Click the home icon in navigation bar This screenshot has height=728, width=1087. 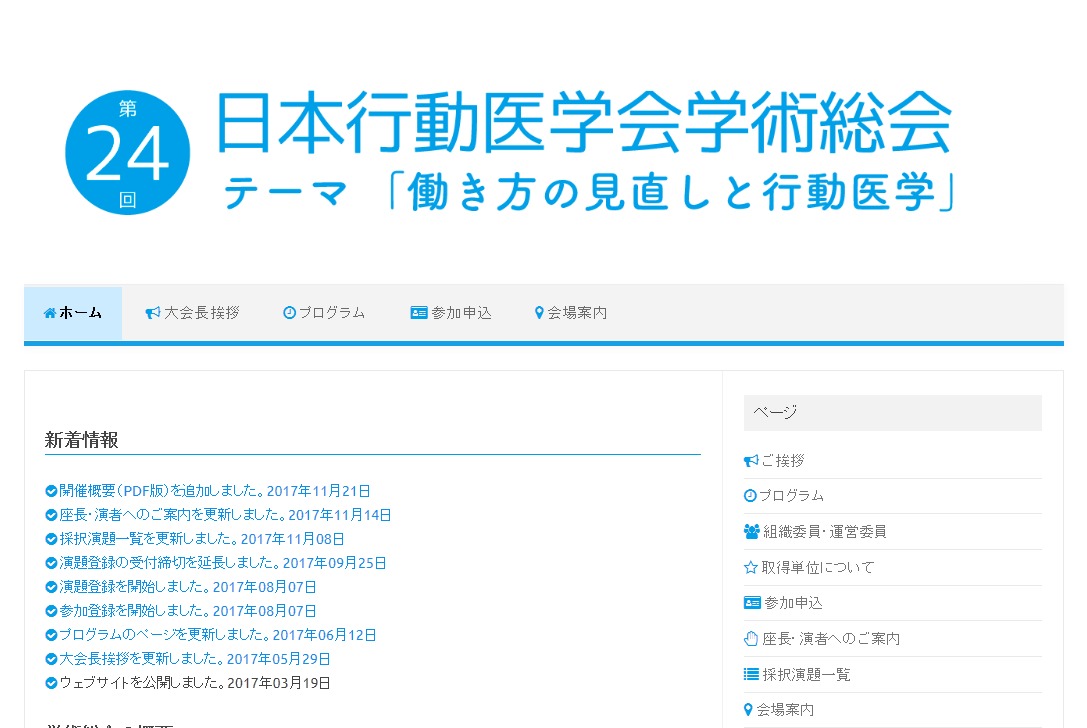[x=50, y=313]
